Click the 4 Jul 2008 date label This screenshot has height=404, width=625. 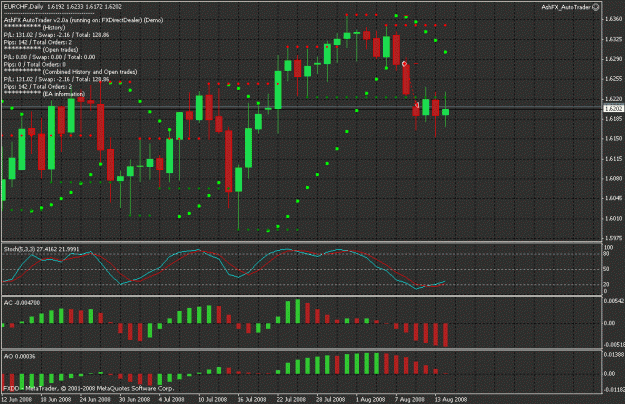(171, 399)
